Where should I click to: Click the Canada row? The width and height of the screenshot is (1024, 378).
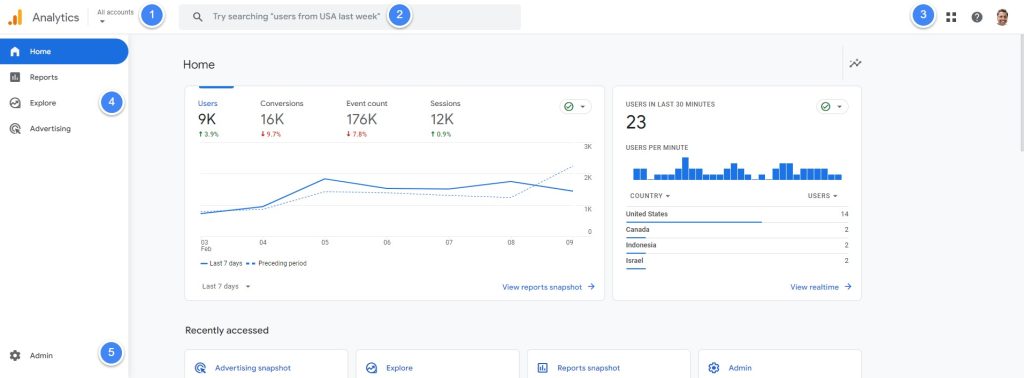(x=737, y=230)
